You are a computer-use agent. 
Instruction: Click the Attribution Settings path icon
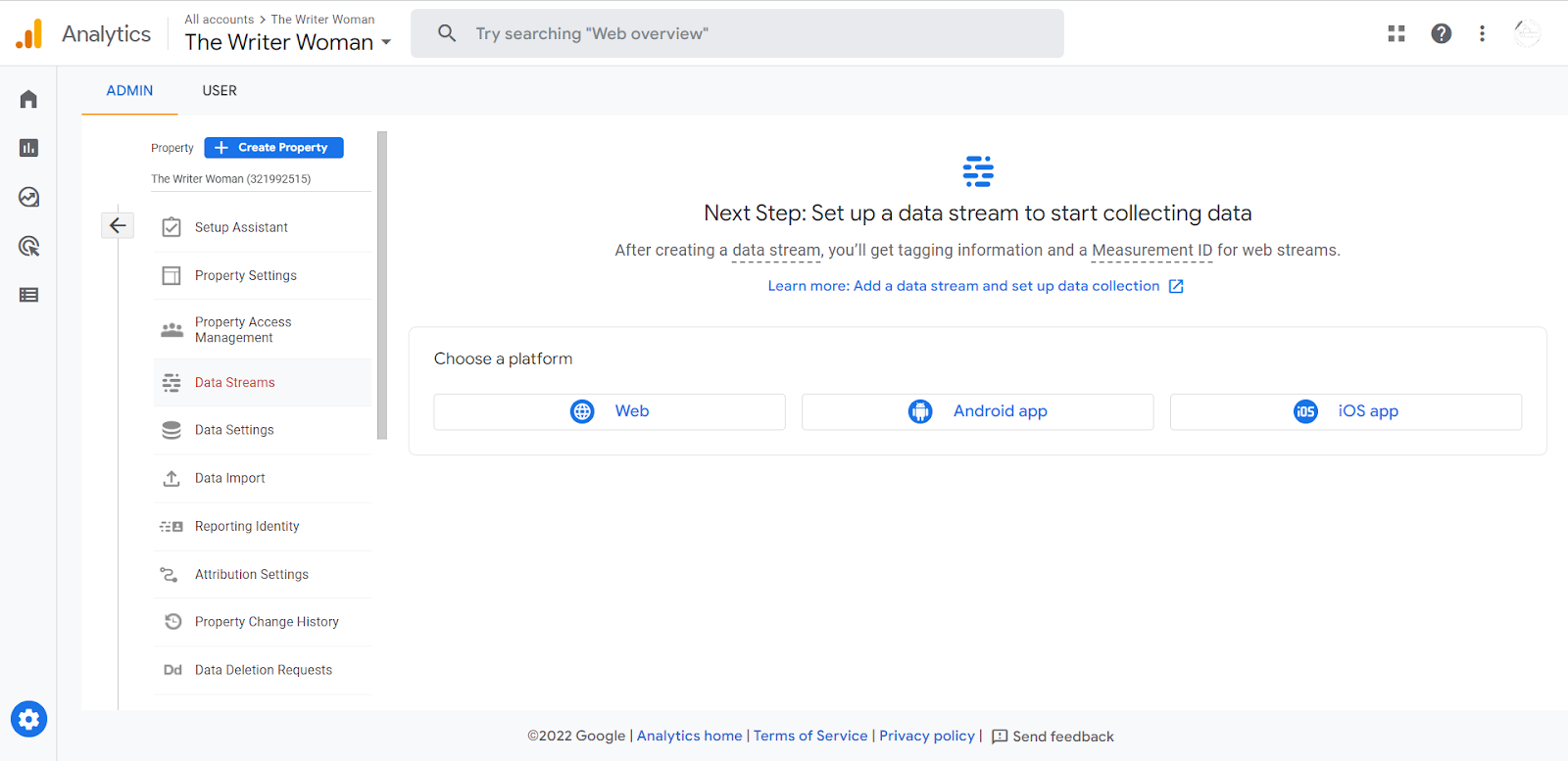(170, 574)
